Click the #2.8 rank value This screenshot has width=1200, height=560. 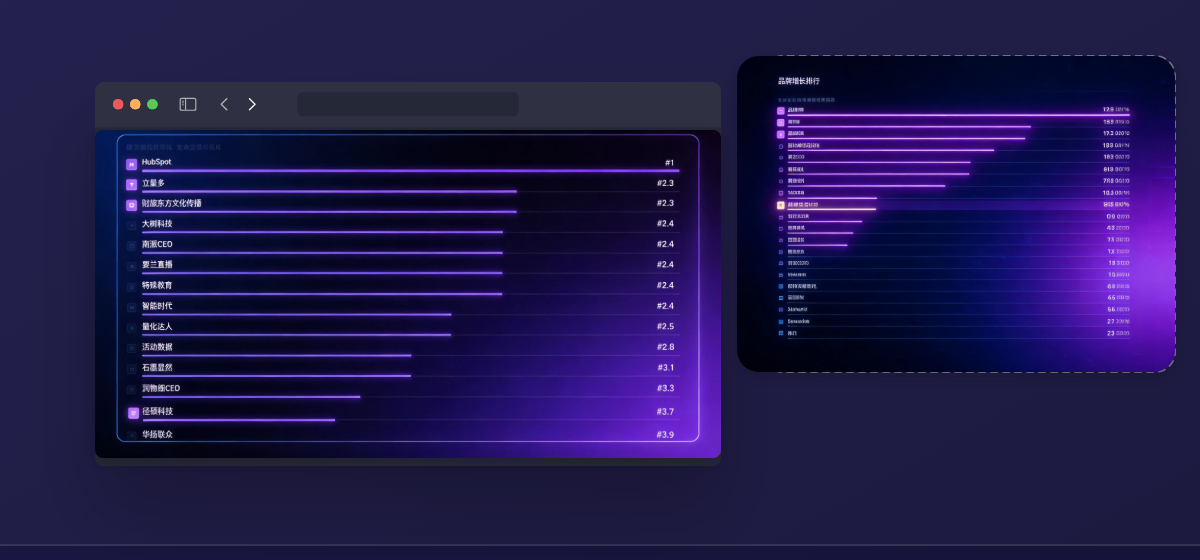click(665, 347)
